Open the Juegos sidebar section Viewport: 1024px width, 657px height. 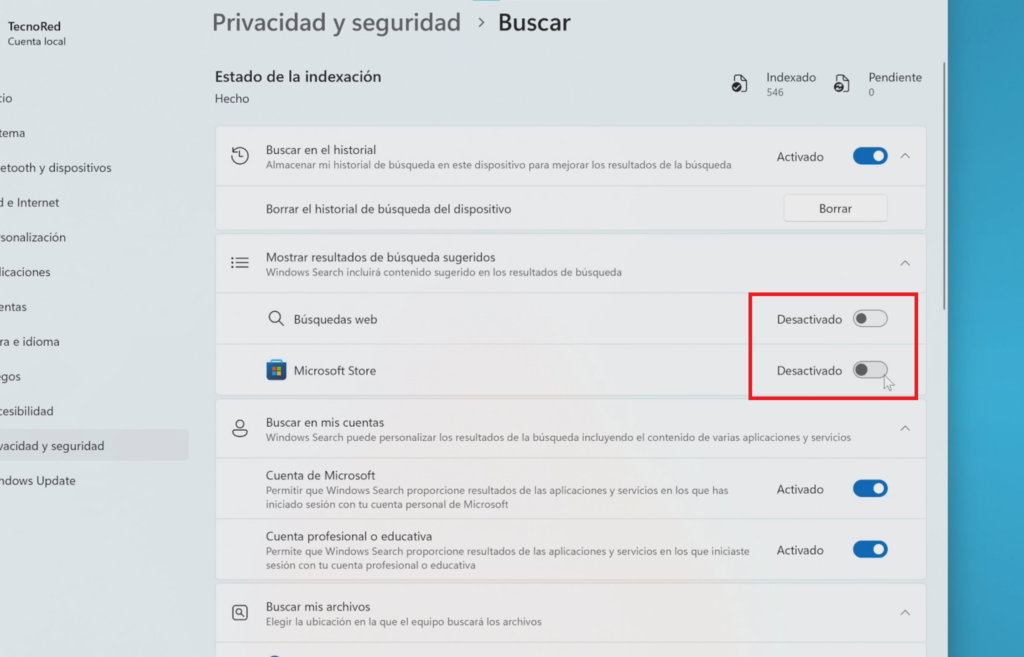pos(10,376)
